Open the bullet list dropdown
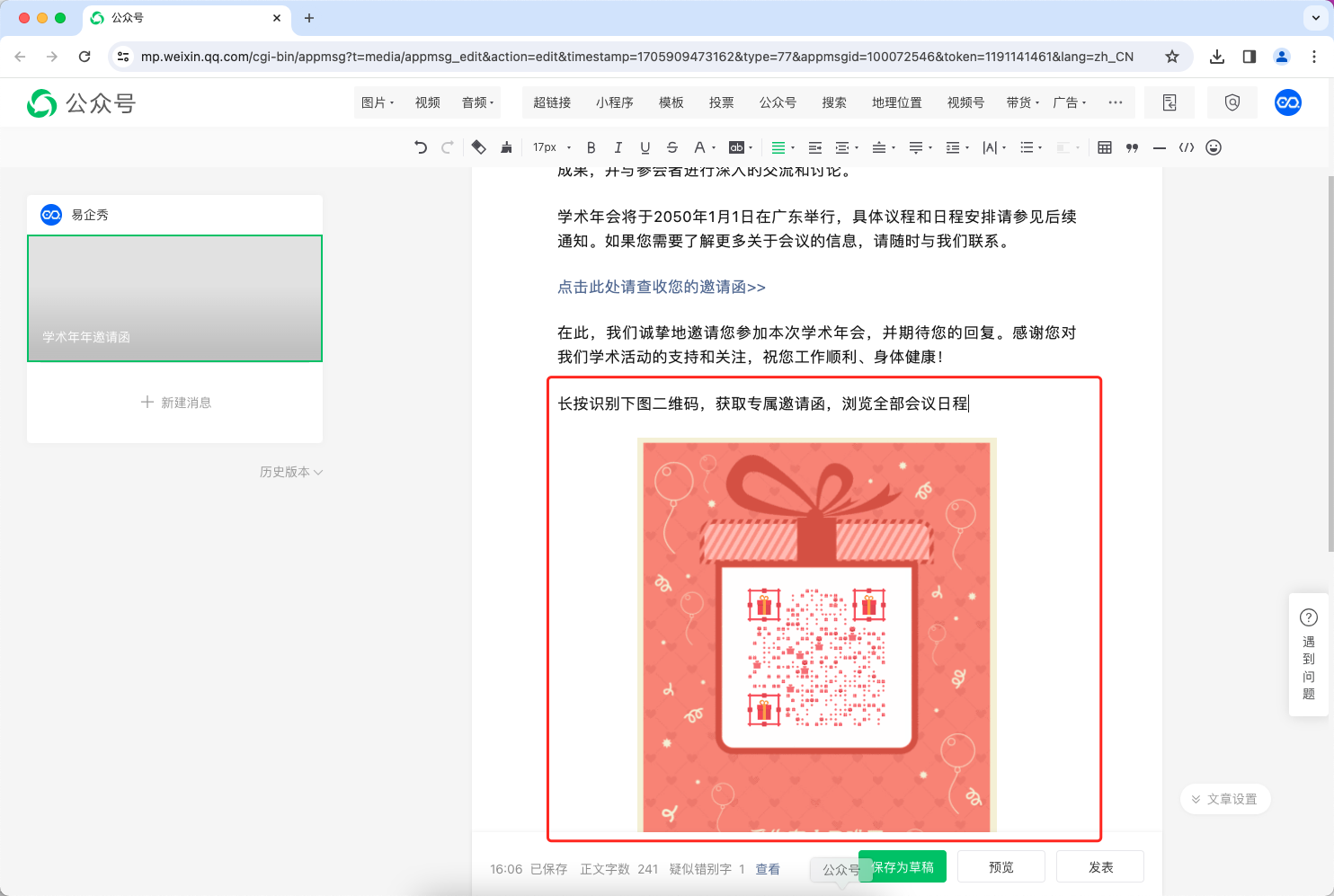The height and width of the screenshot is (896, 1334). 1031,147
